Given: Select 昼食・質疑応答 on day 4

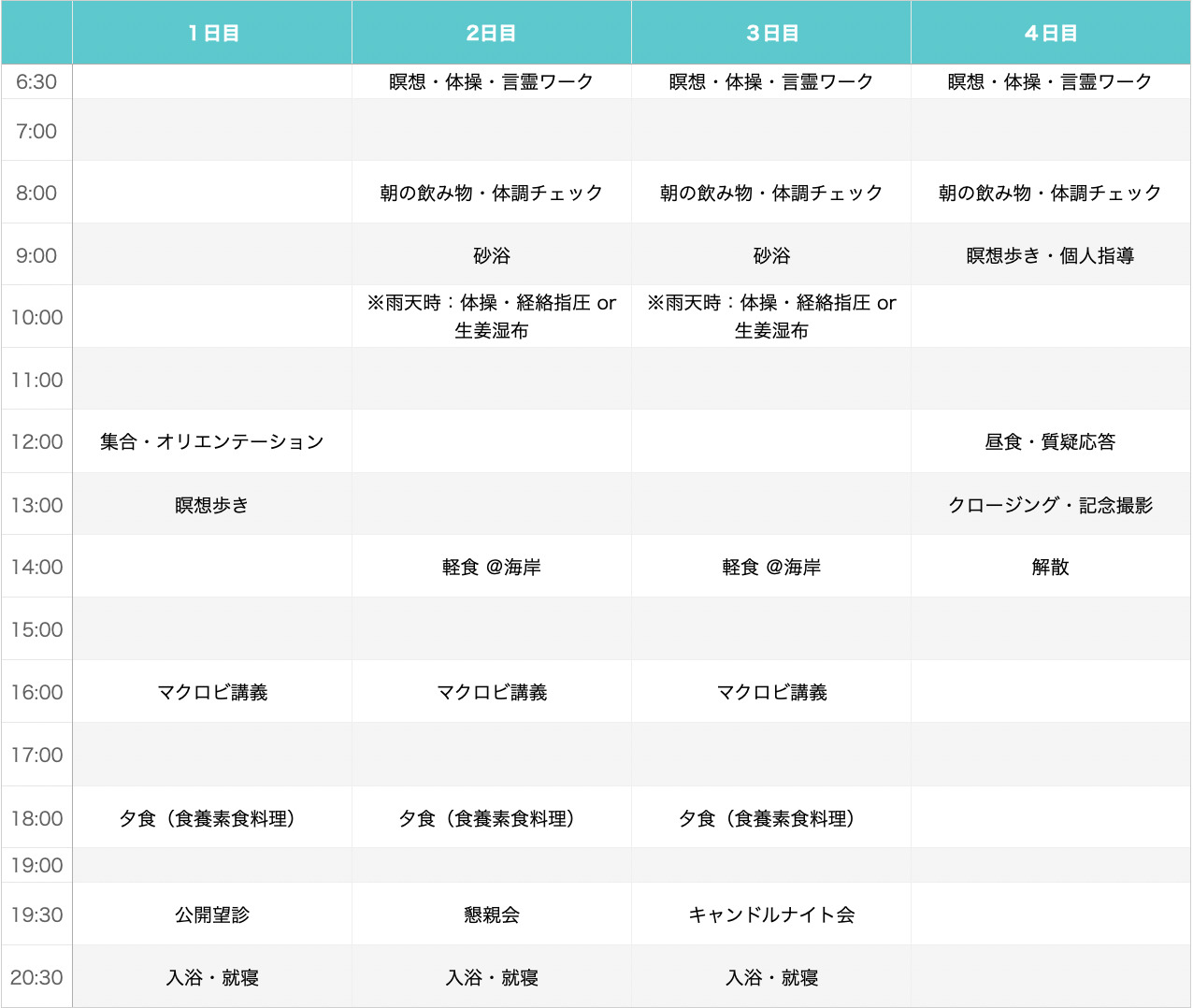Looking at the screenshot, I should click(x=1050, y=441).
